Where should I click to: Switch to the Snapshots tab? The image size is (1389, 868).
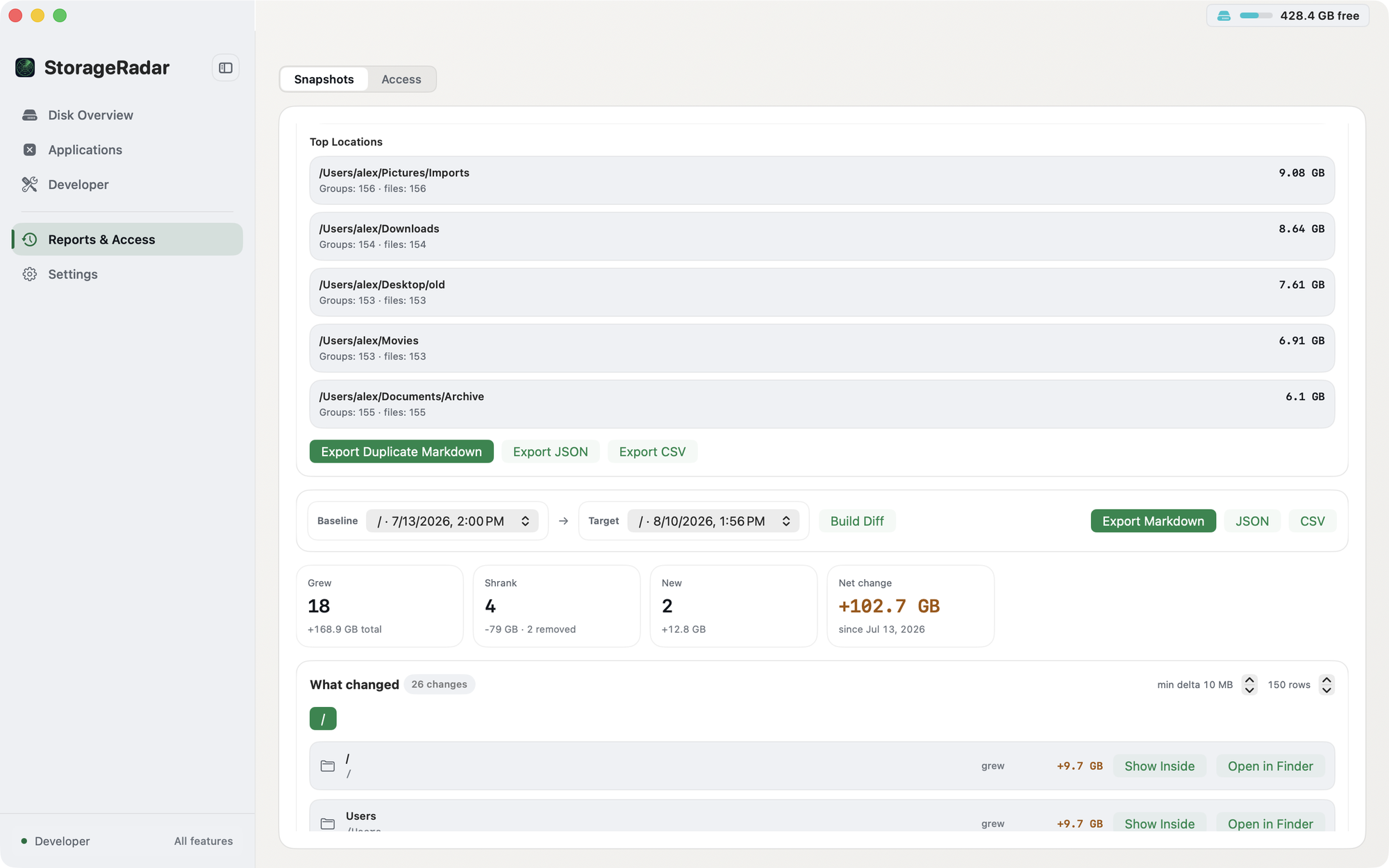pyautogui.click(x=324, y=79)
